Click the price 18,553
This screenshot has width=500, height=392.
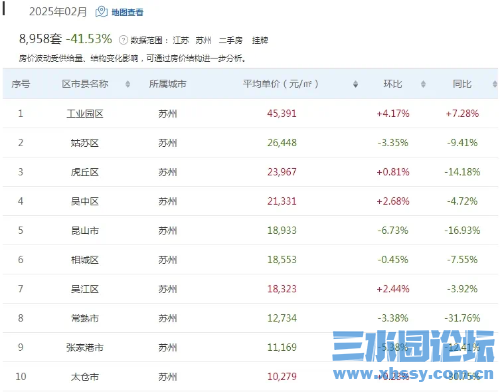tap(282, 260)
